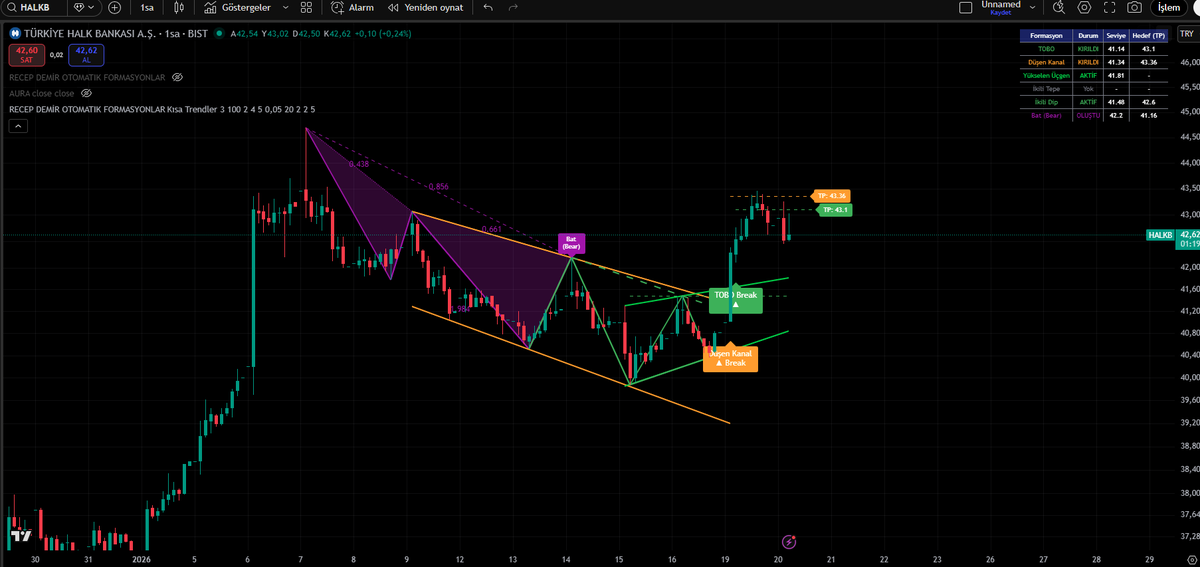The height and width of the screenshot is (567, 1200).
Task: Click the TradingView logo in bottom corner
Action: pyautogui.click(x=19, y=537)
